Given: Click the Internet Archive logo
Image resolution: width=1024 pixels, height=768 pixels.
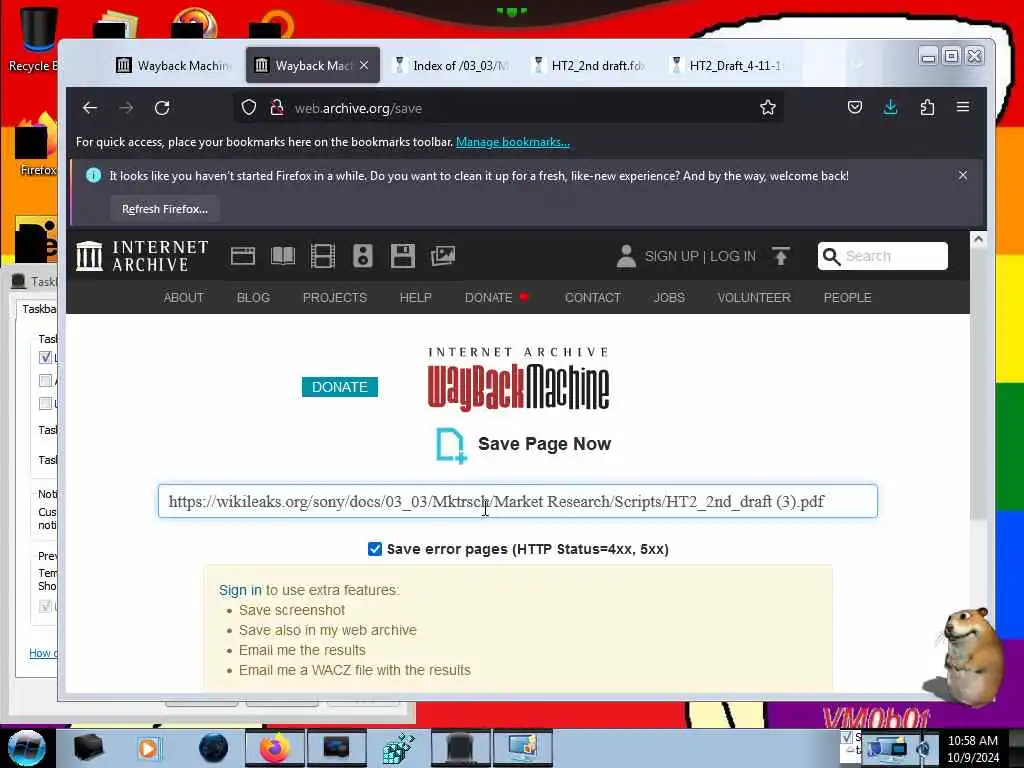Looking at the screenshot, I should pos(142,255).
